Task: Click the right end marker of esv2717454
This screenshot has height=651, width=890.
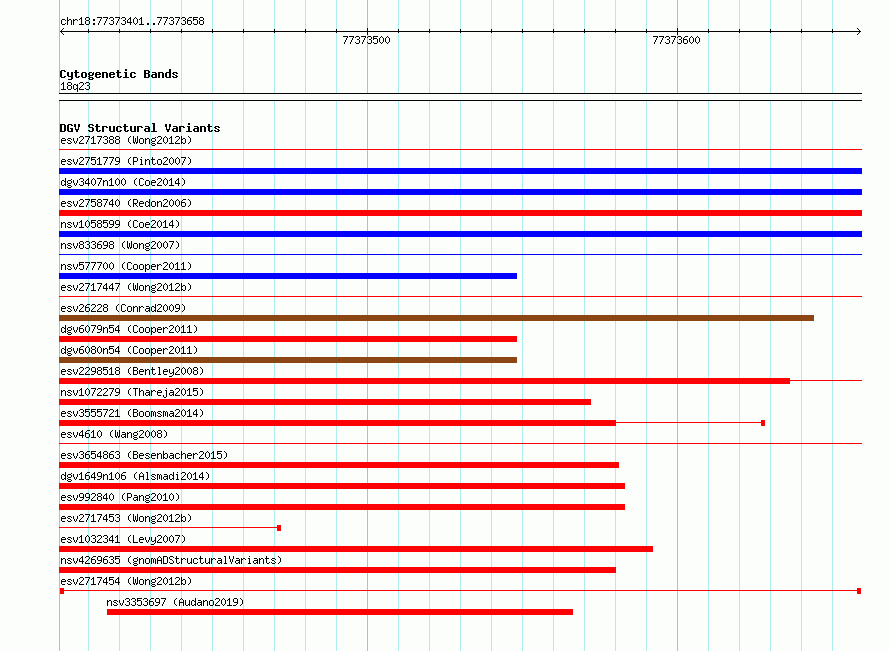Action: click(x=859, y=591)
